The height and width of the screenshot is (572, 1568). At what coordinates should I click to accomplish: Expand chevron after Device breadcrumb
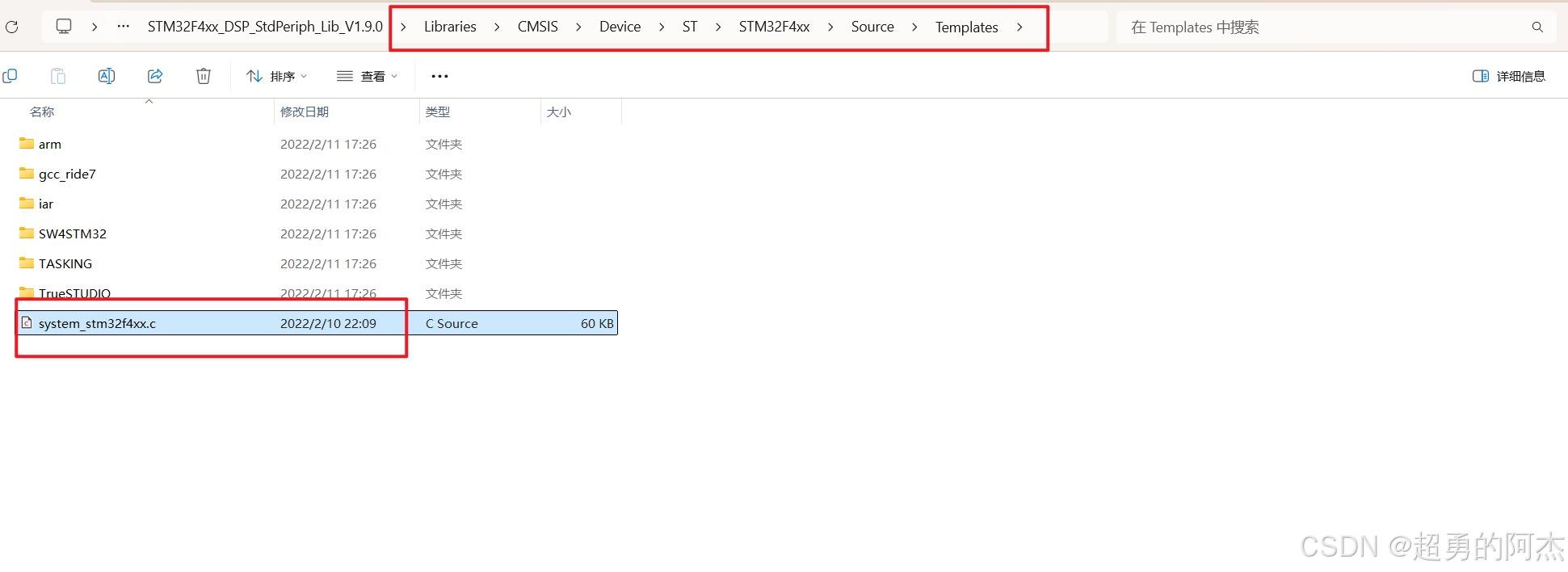(x=662, y=27)
